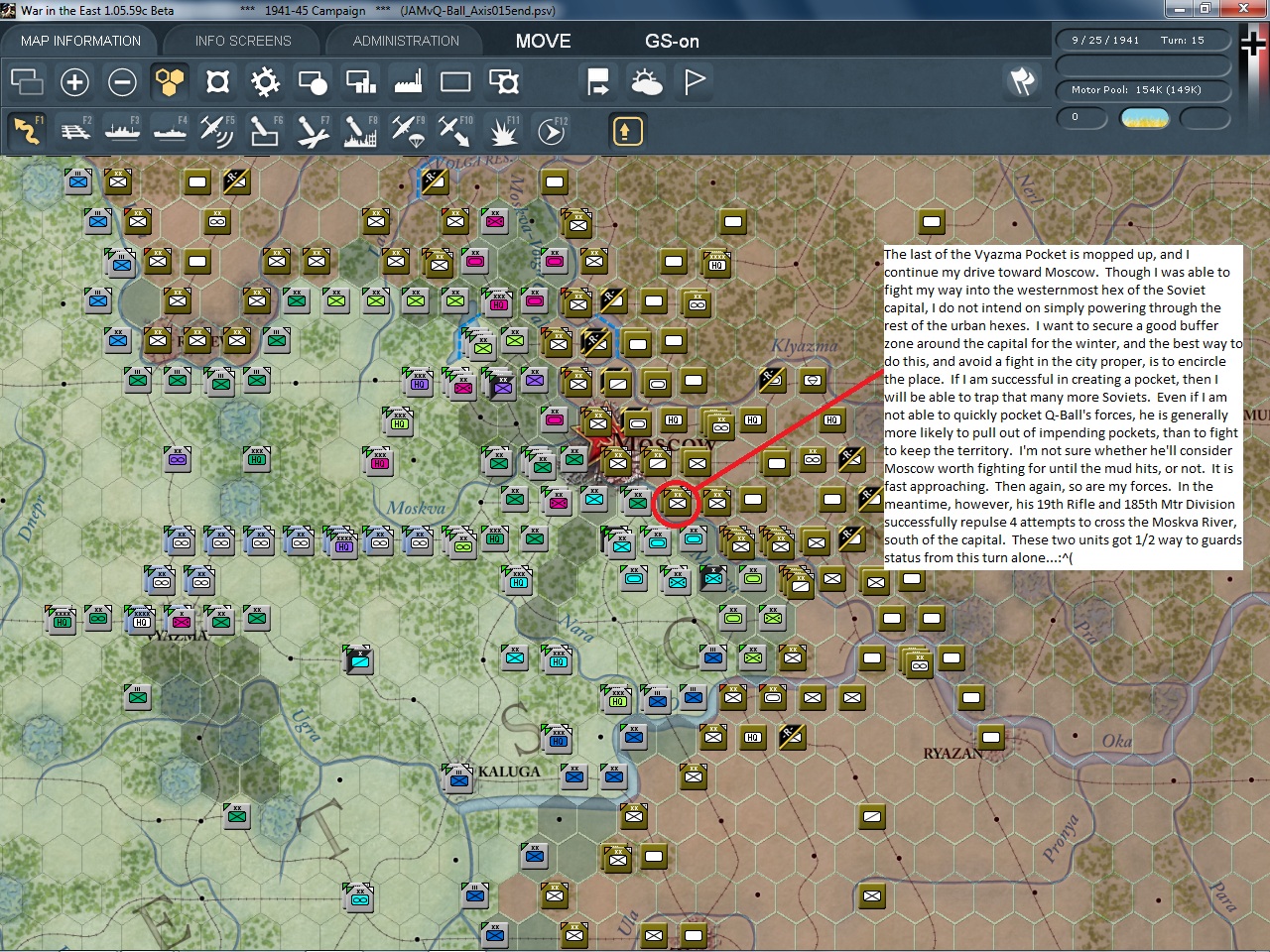Select the German unit at Kaluga

click(459, 778)
